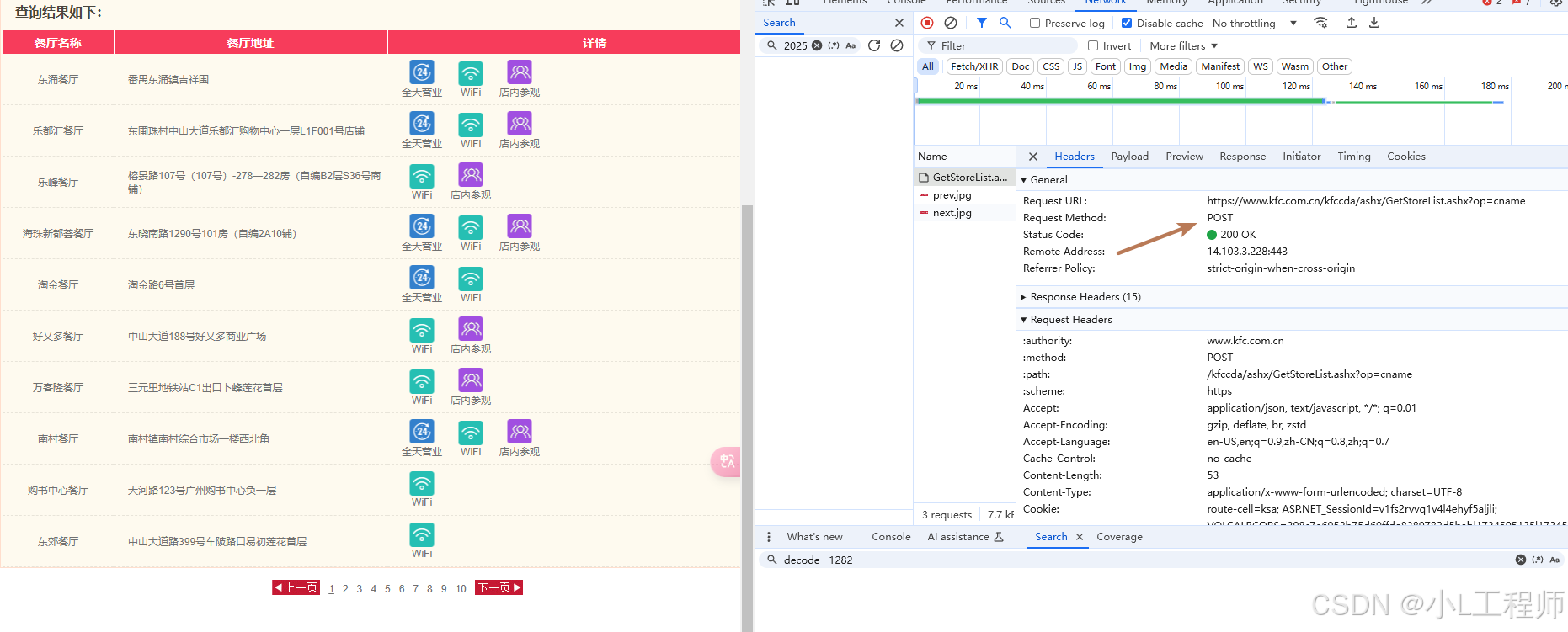Toggle regex option beside 2025 search

pyautogui.click(x=834, y=45)
